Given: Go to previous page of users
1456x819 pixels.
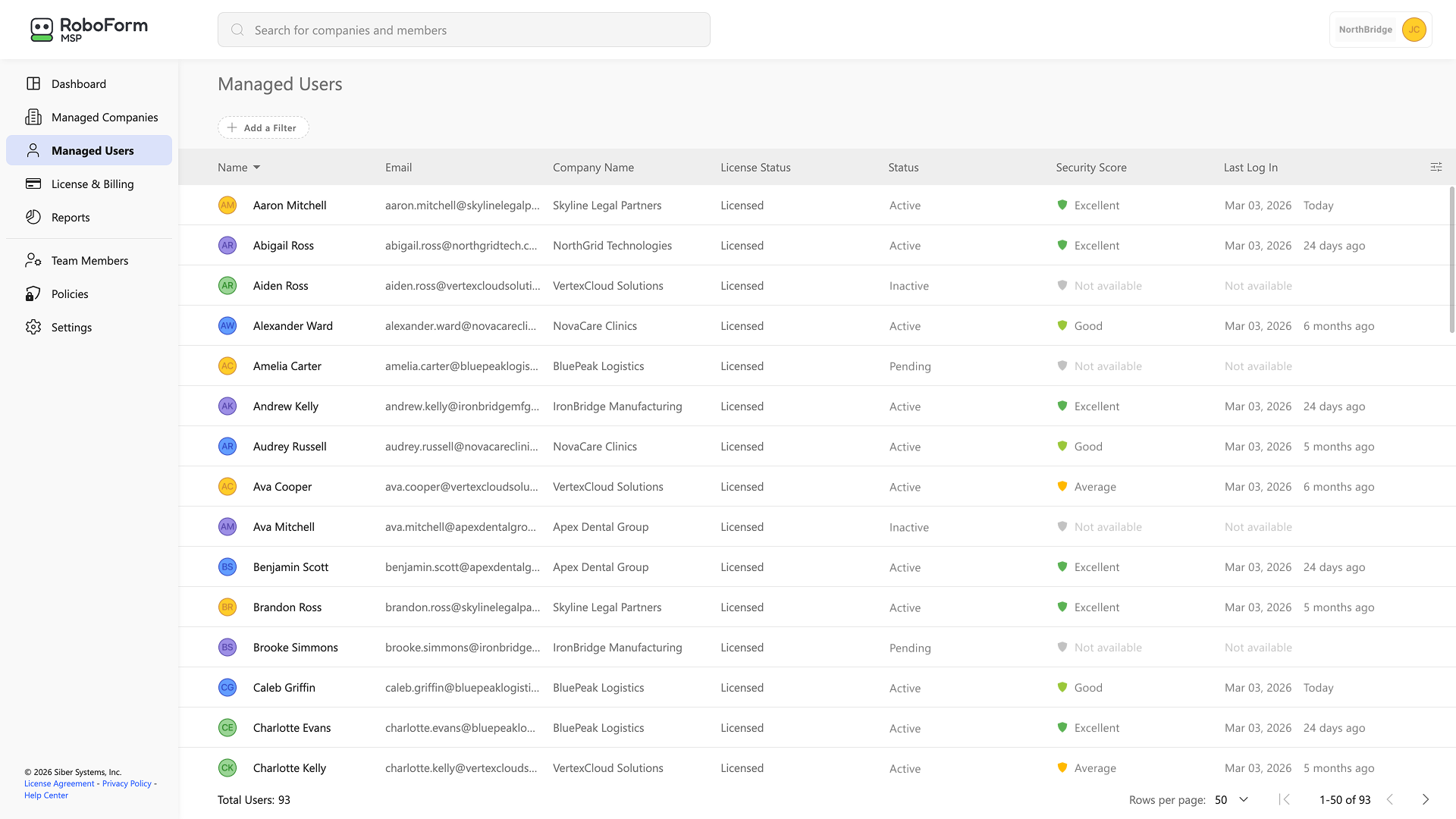Looking at the screenshot, I should [x=1390, y=799].
